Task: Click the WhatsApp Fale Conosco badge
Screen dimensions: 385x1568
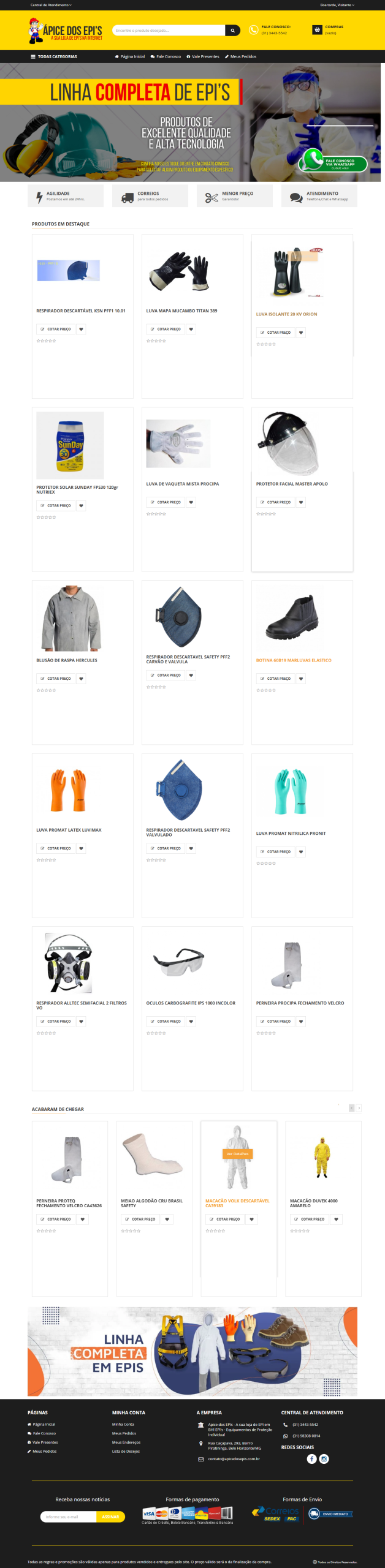Action: [333, 162]
